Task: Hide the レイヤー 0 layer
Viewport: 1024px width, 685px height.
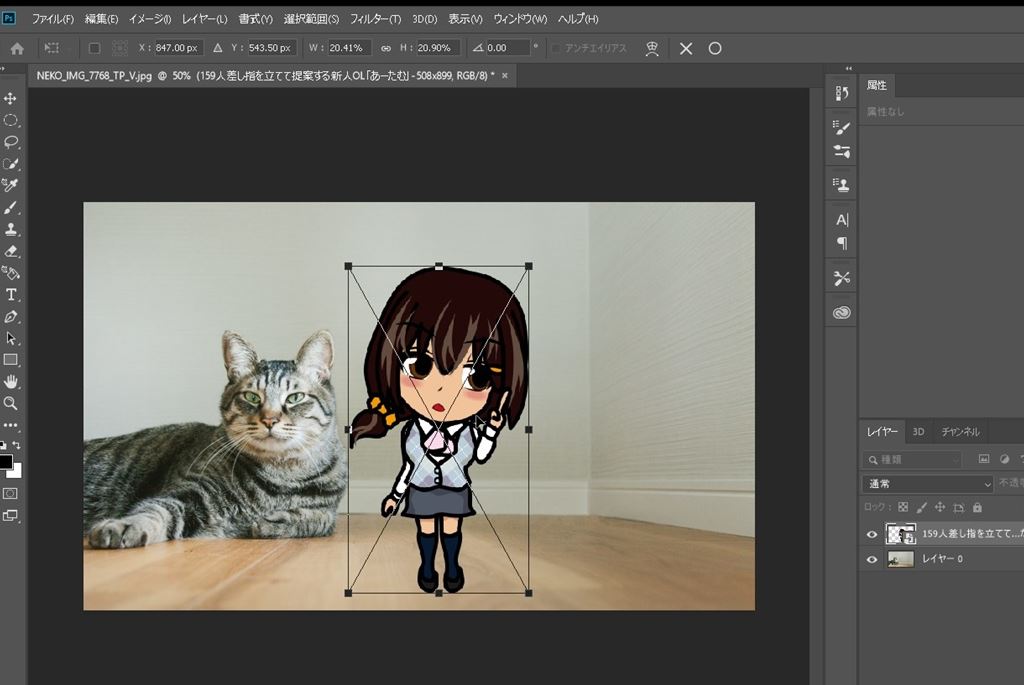Action: [x=871, y=560]
